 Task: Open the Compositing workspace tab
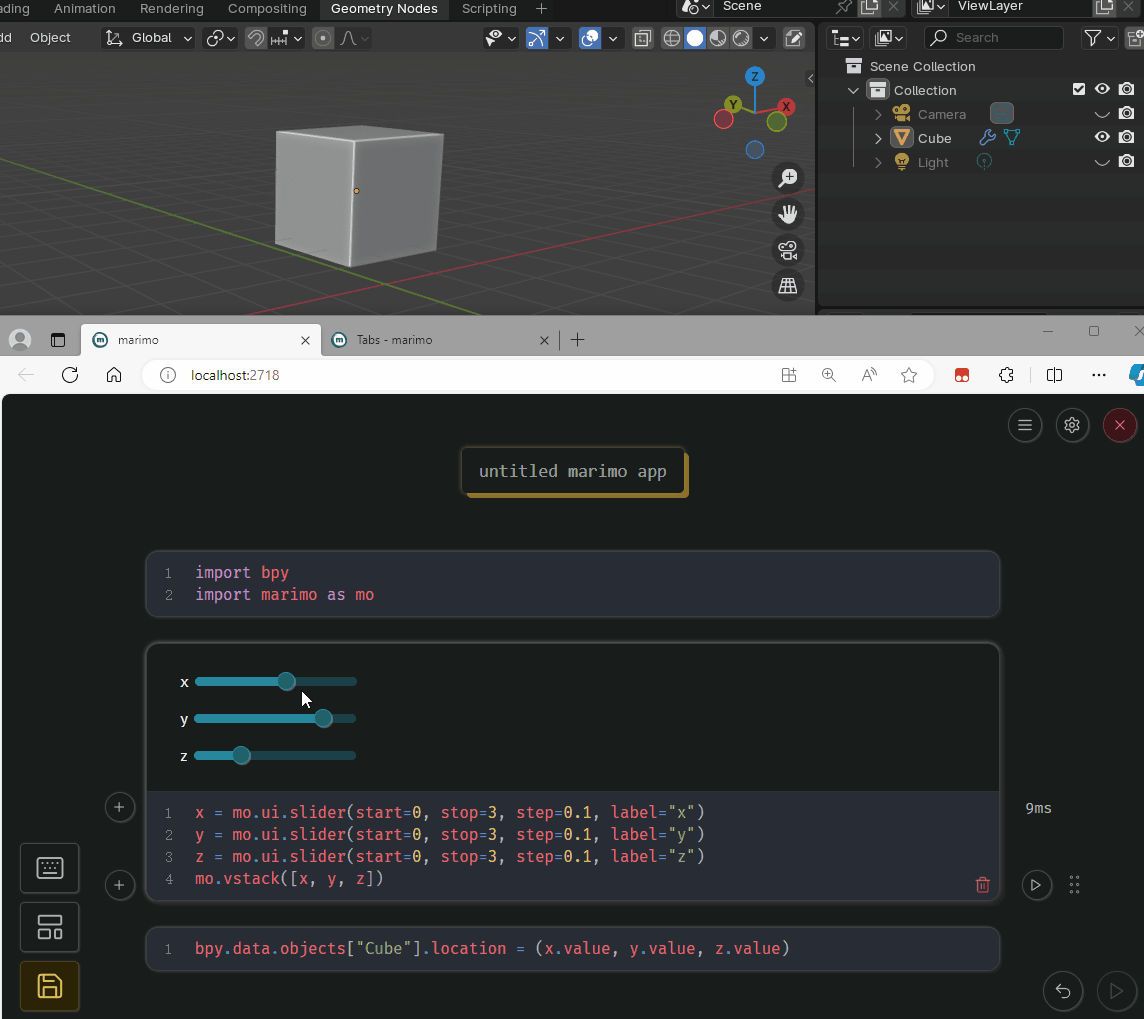[x=267, y=9]
